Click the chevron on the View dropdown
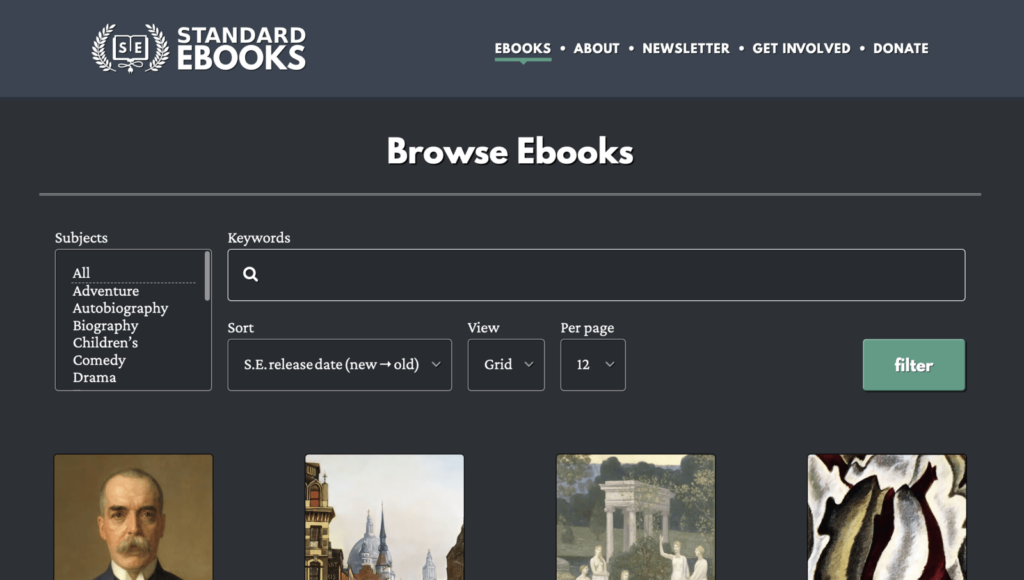1024x580 pixels. 529,365
